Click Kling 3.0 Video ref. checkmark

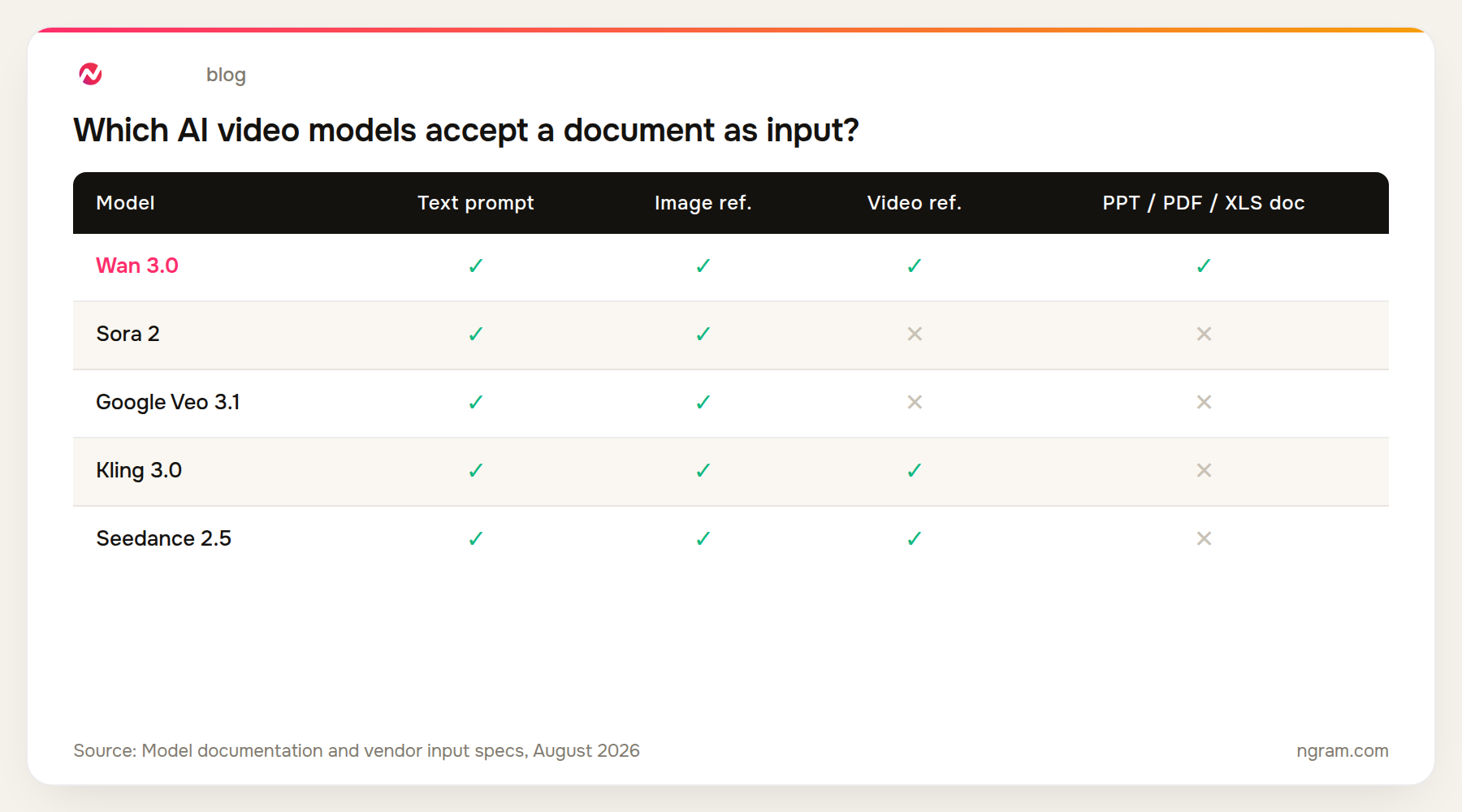pos(915,470)
